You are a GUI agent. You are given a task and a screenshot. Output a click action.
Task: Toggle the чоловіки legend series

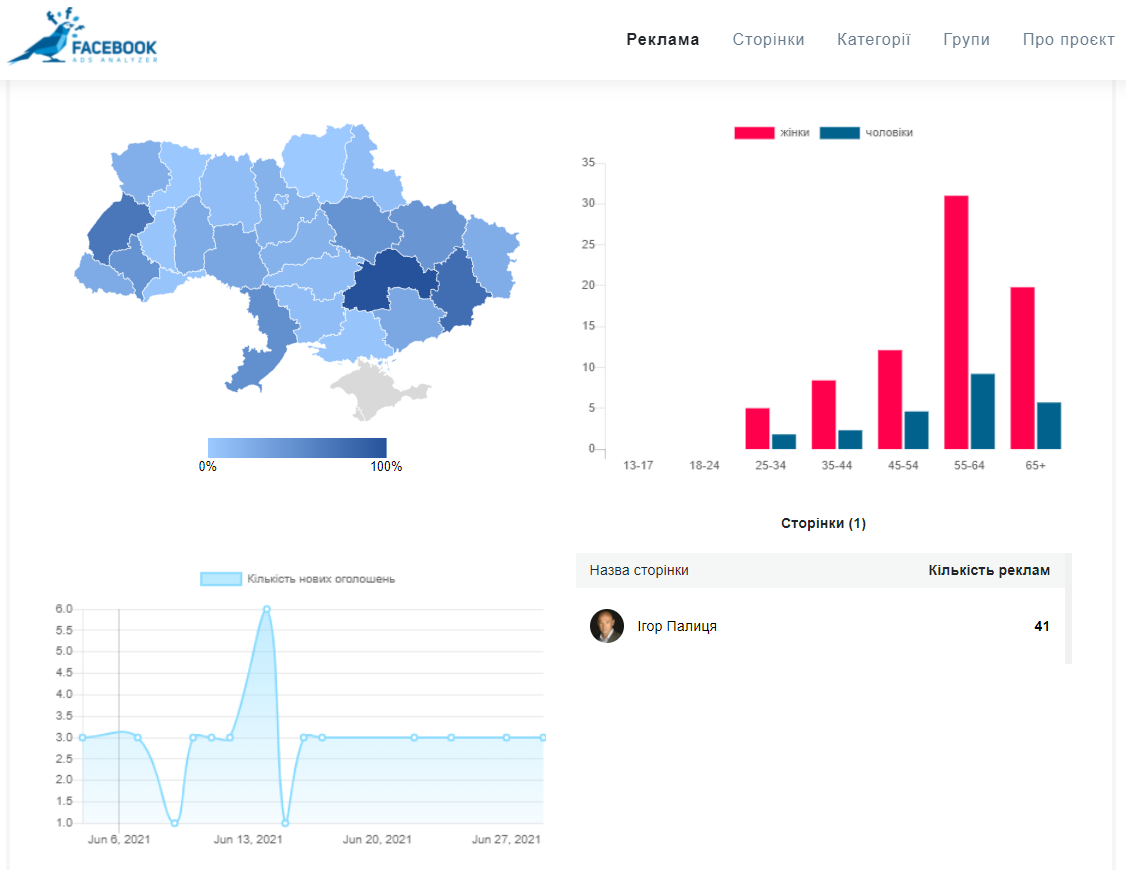[866, 133]
